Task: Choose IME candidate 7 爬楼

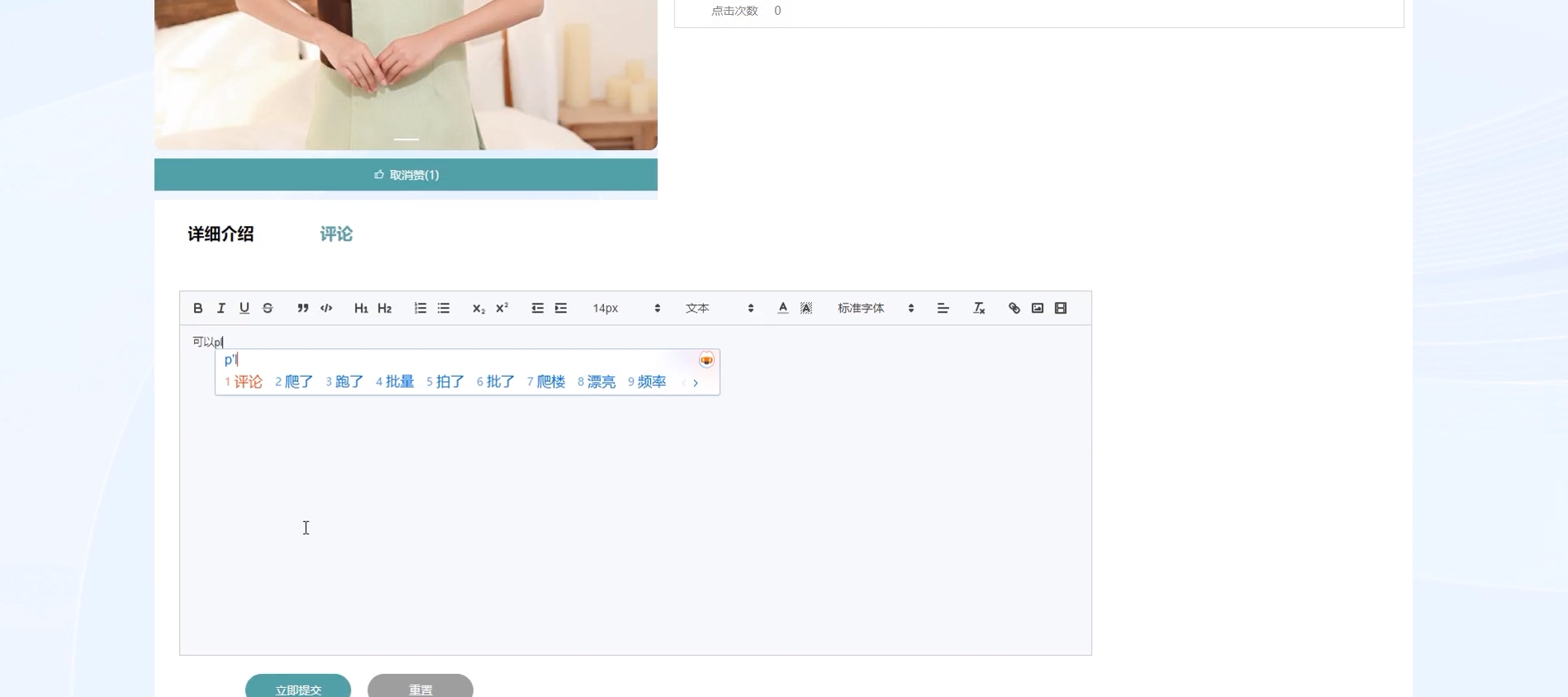Action: 546,382
